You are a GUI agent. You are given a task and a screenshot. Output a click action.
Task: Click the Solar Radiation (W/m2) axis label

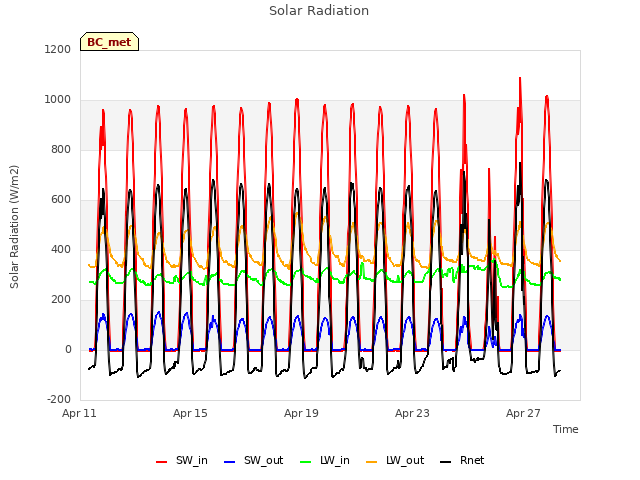[14, 227]
